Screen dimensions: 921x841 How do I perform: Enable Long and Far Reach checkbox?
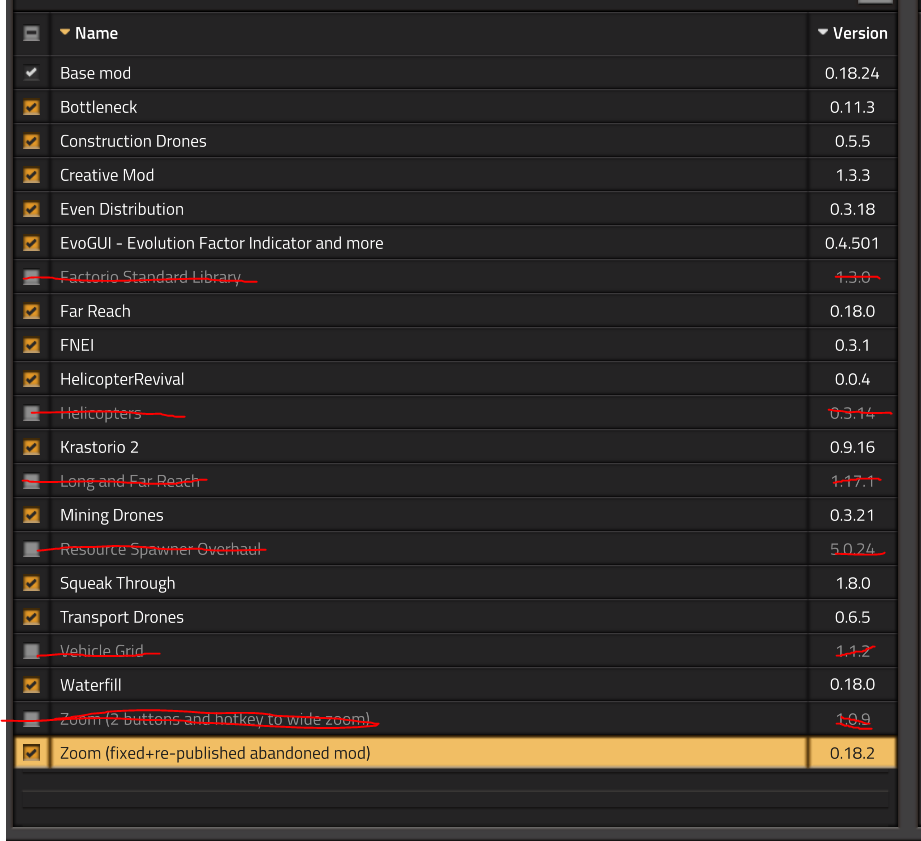(32, 482)
